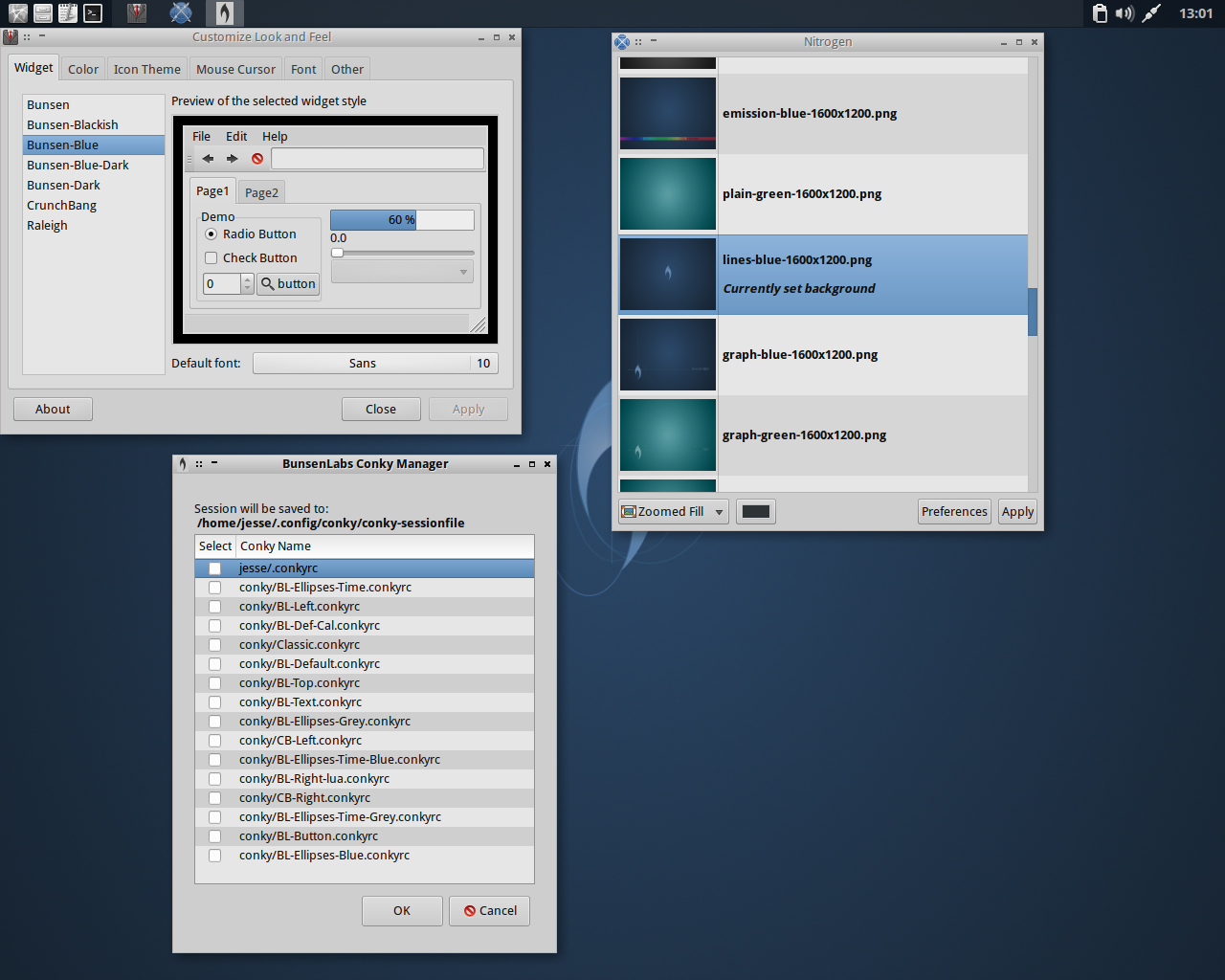Click forward arrow in widget preview
1225x980 pixels.
[x=232, y=159]
